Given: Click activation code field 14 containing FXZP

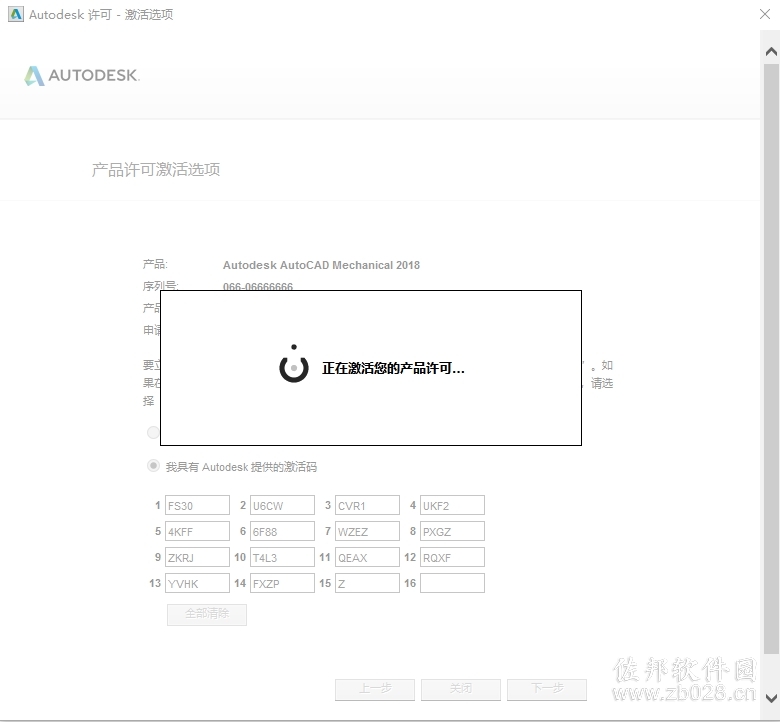Looking at the screenshot, I should (282, 583).
